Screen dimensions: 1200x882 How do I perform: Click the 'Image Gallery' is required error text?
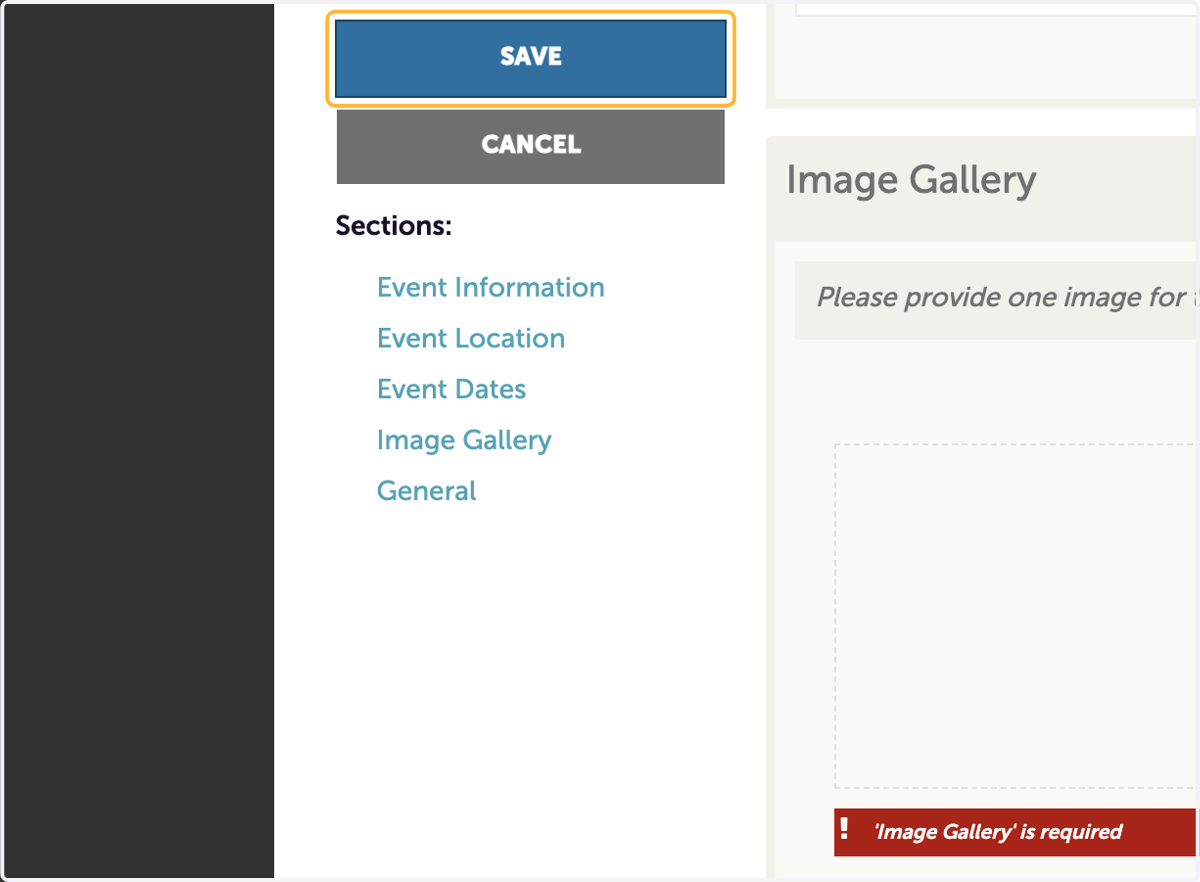click(998, 832)
